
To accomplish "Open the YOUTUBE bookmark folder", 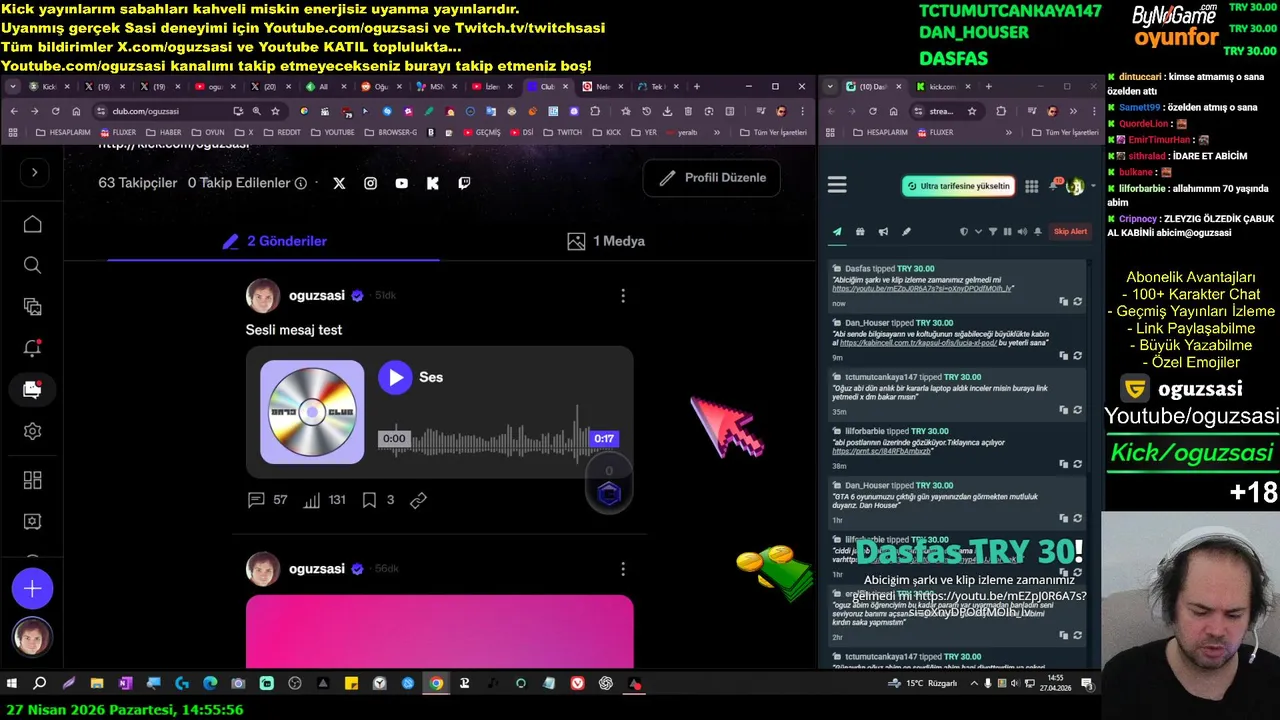I will [x=333, y=132].
